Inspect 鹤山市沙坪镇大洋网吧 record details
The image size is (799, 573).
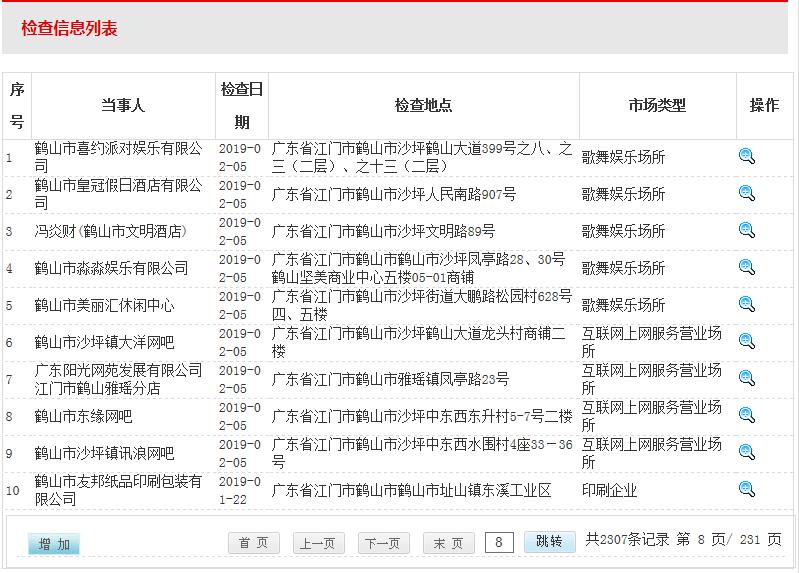746,341
